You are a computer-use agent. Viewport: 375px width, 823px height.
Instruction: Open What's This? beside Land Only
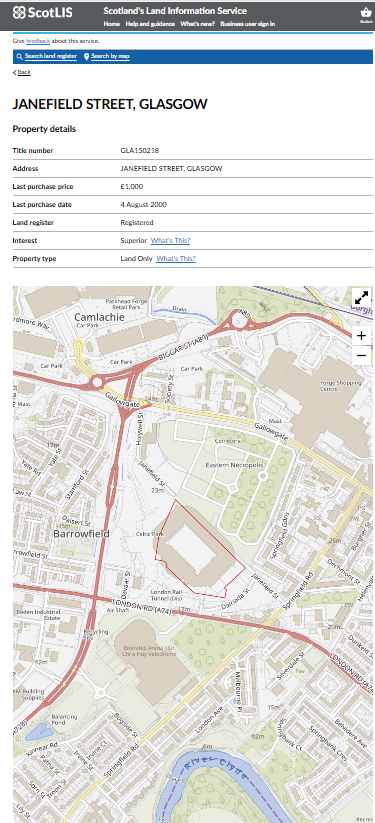click(x=176, y=259)
